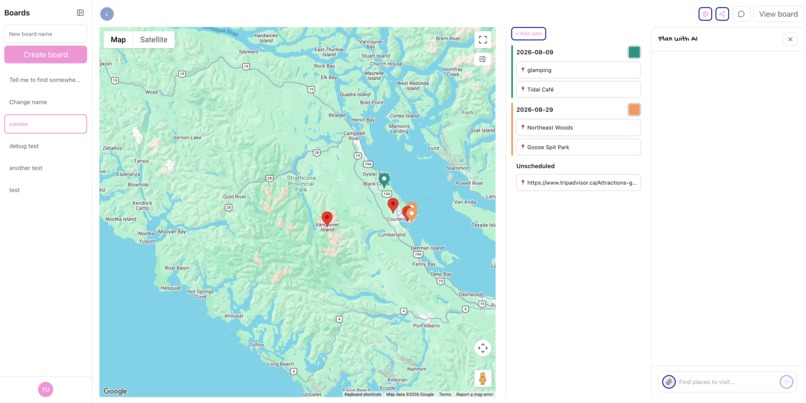Click the 2026-08-09 date heading
Image resolution: width=806 pixels, height=403 pixels.
coord(535,52)
